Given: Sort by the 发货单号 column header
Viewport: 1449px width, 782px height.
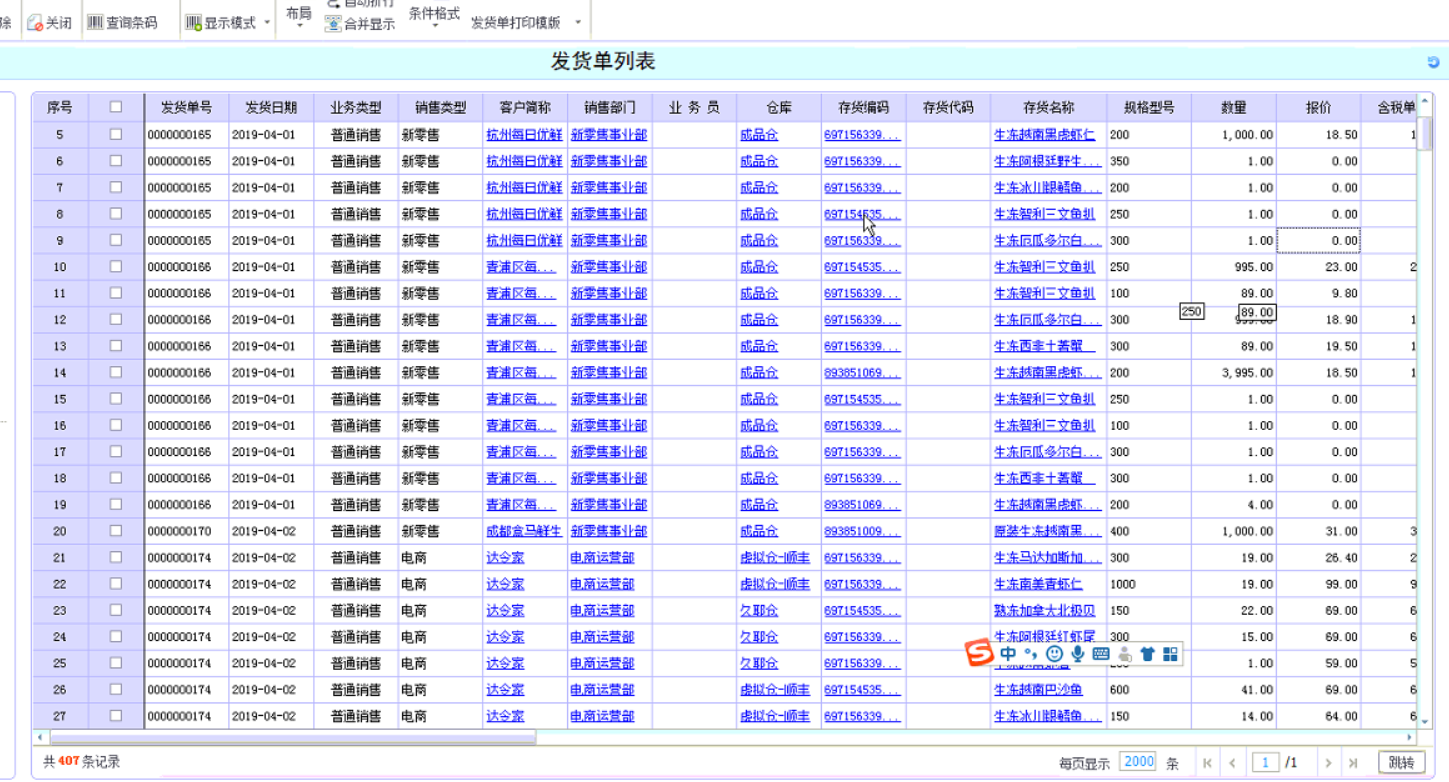Looking at the screenshot, I should pos(186,107).
